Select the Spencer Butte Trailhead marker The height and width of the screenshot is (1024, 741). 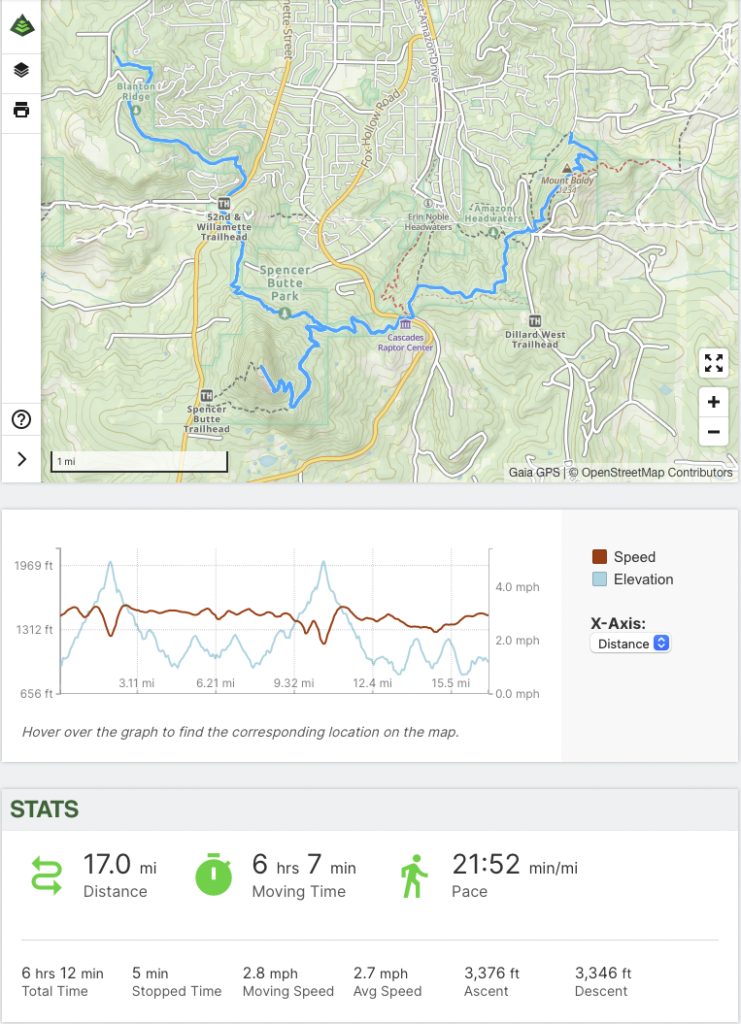[x=207, y=396]
